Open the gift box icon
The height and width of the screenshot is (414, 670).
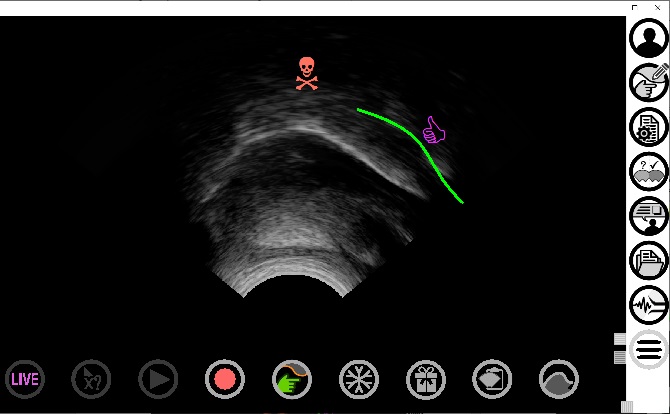pyautogui.click(x=425, y=380)
